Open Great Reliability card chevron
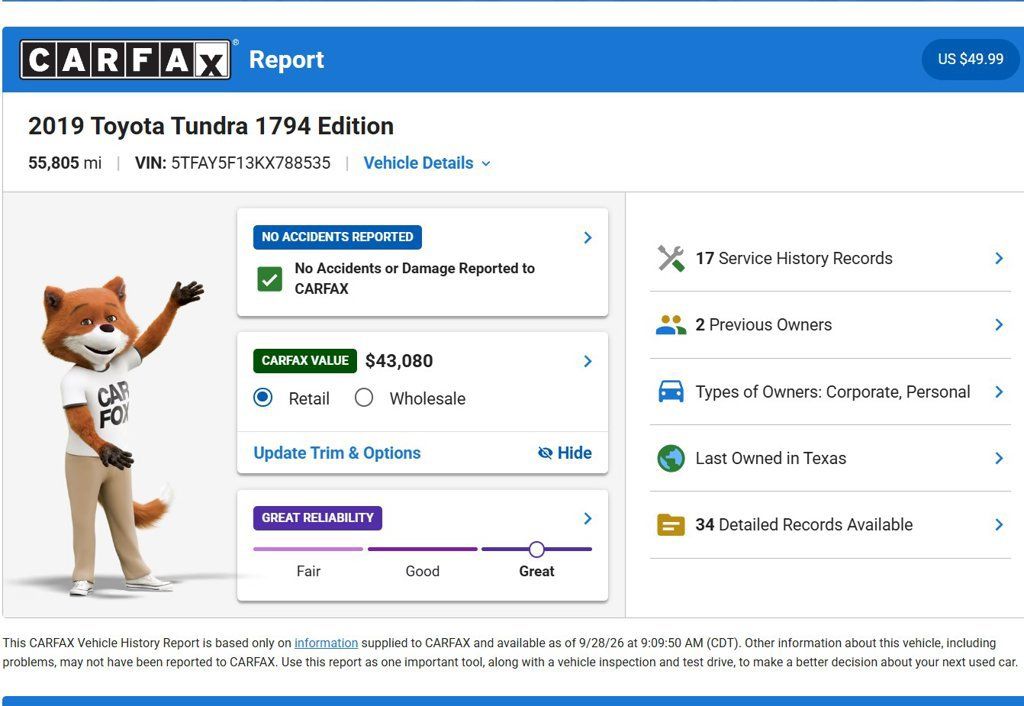This screenshot has width=1024, height=706. pos(587,519)
